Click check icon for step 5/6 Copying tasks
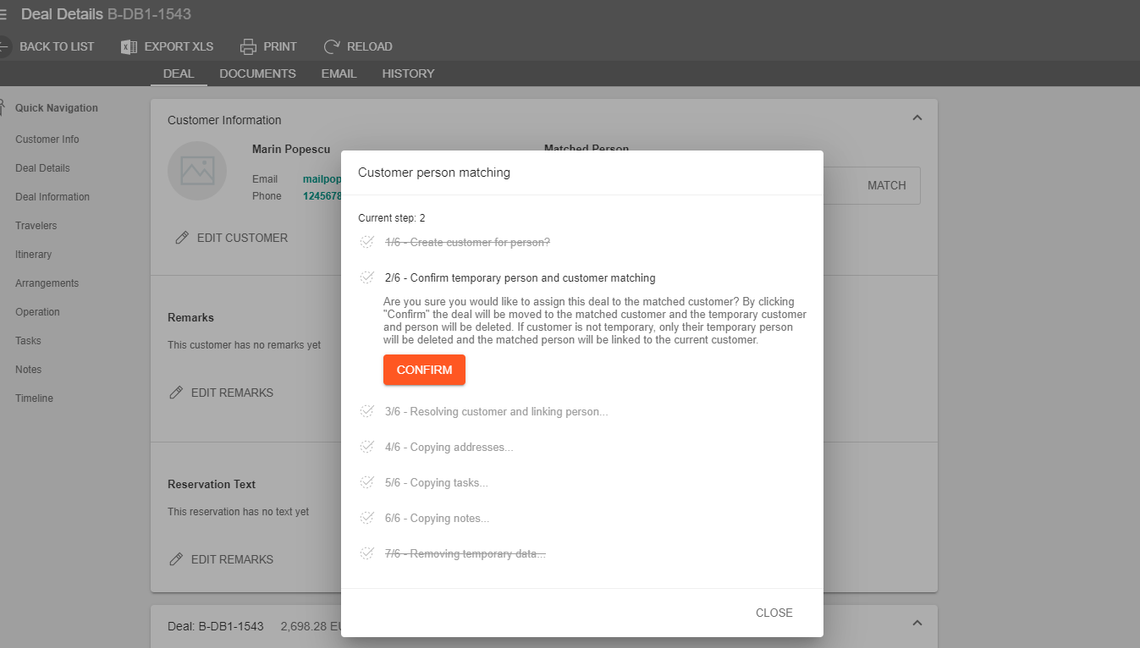The height and width of the screenshot is (648, 1140). click(367, 483)
